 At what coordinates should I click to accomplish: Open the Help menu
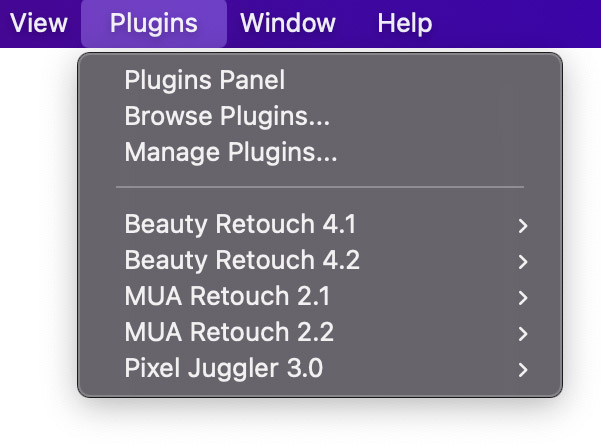coord(405,23)
